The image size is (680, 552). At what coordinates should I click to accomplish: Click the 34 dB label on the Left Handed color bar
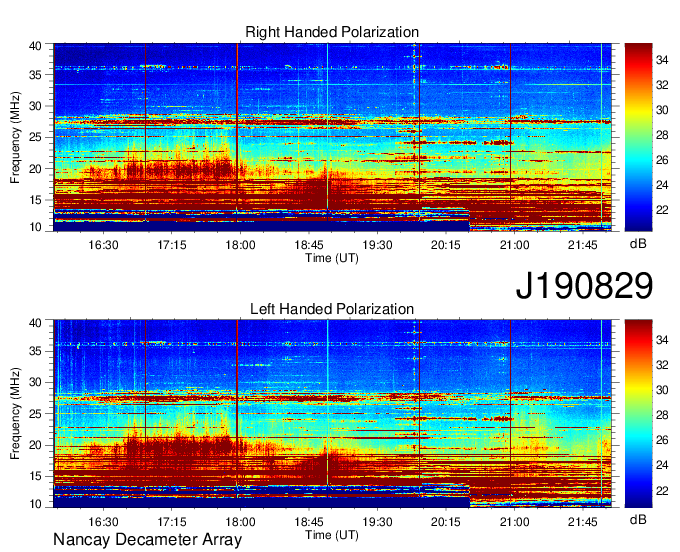(662, 340)
